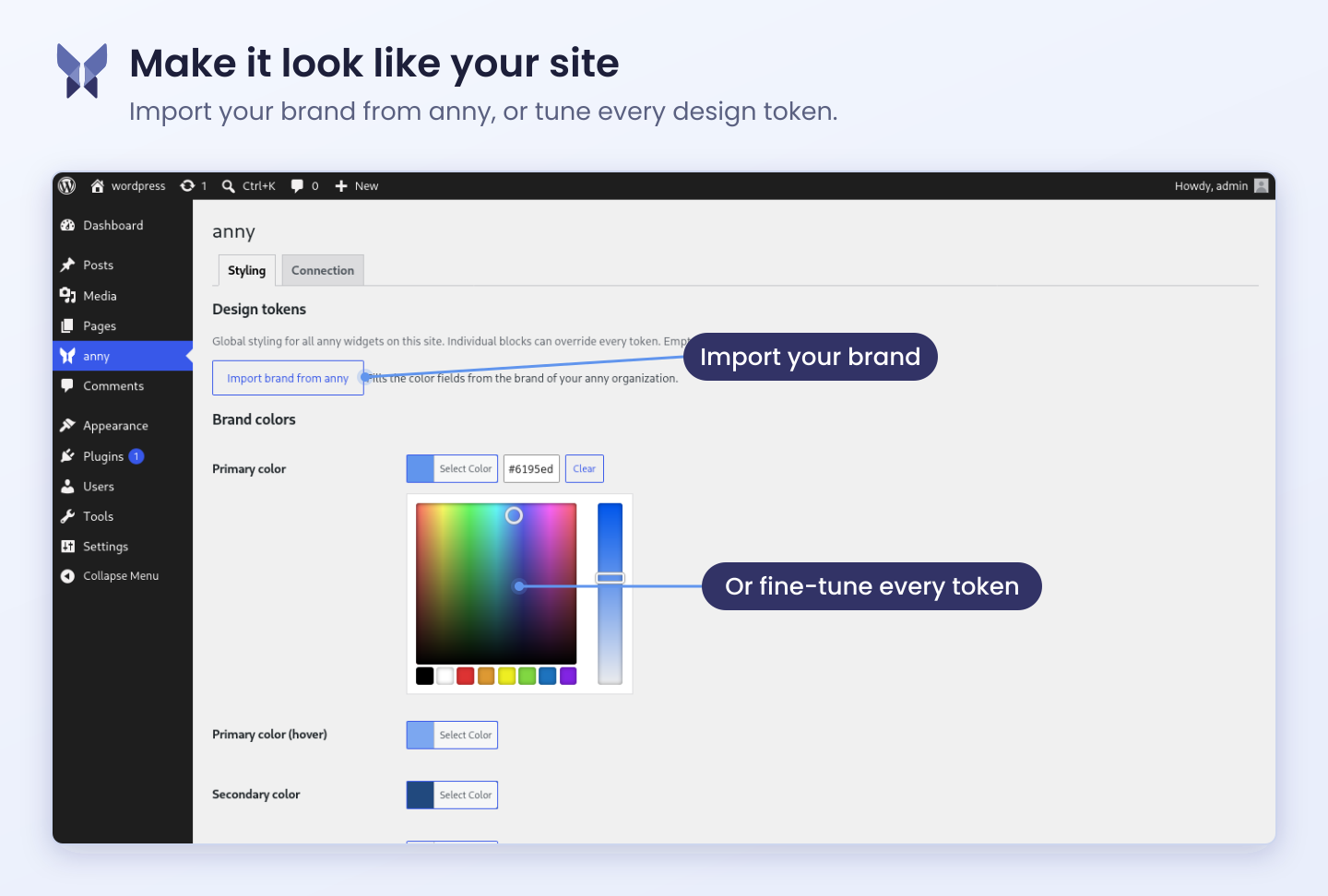This screenshot has width=1328, height=896.
Task: Click the Primary color (hover) label
Action: (x=269, y=735)
